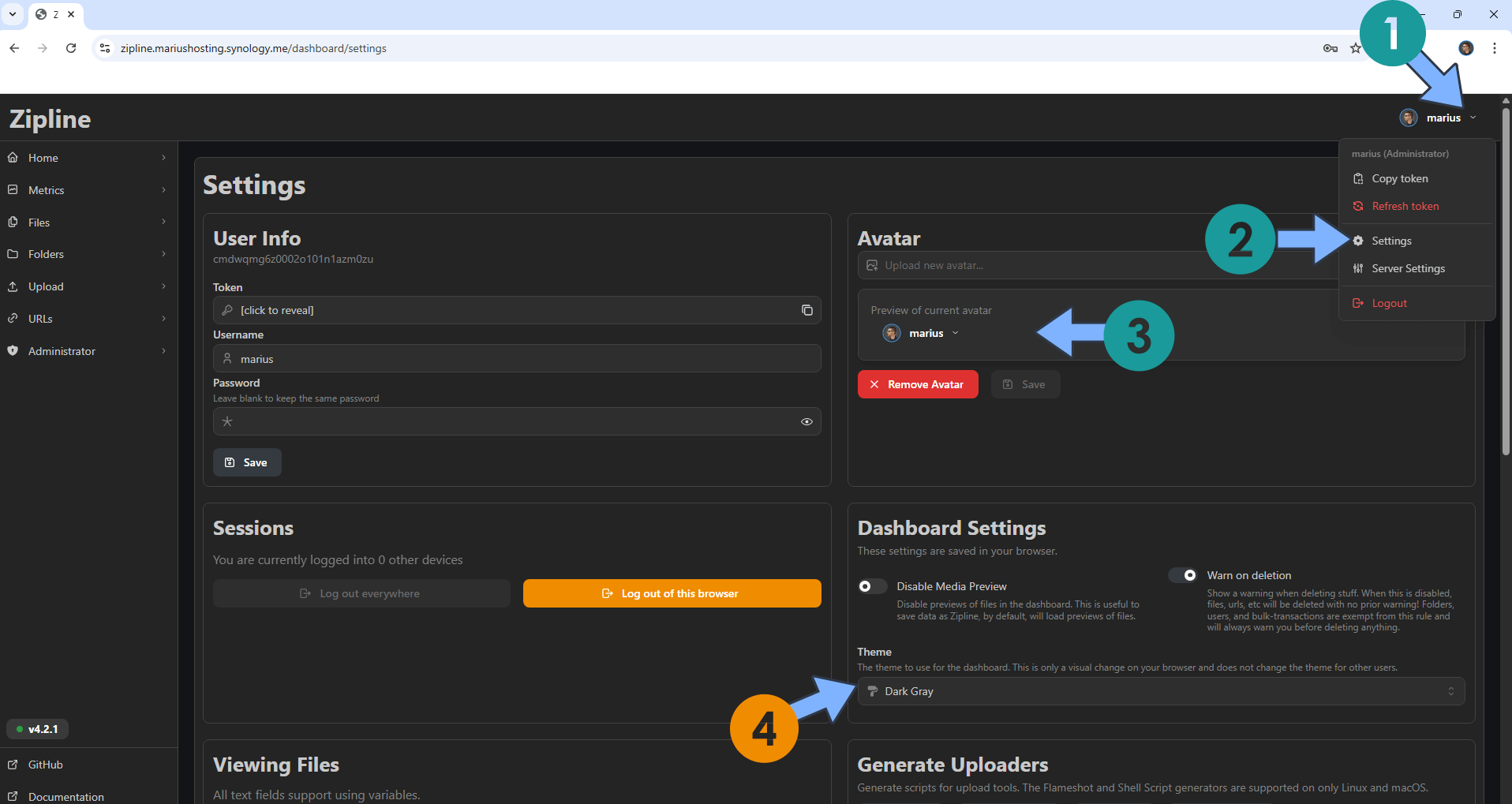This screenshot has width=1512, height=804.
Task: Open Server Settings from user menu
Action: coord(1417,268)
